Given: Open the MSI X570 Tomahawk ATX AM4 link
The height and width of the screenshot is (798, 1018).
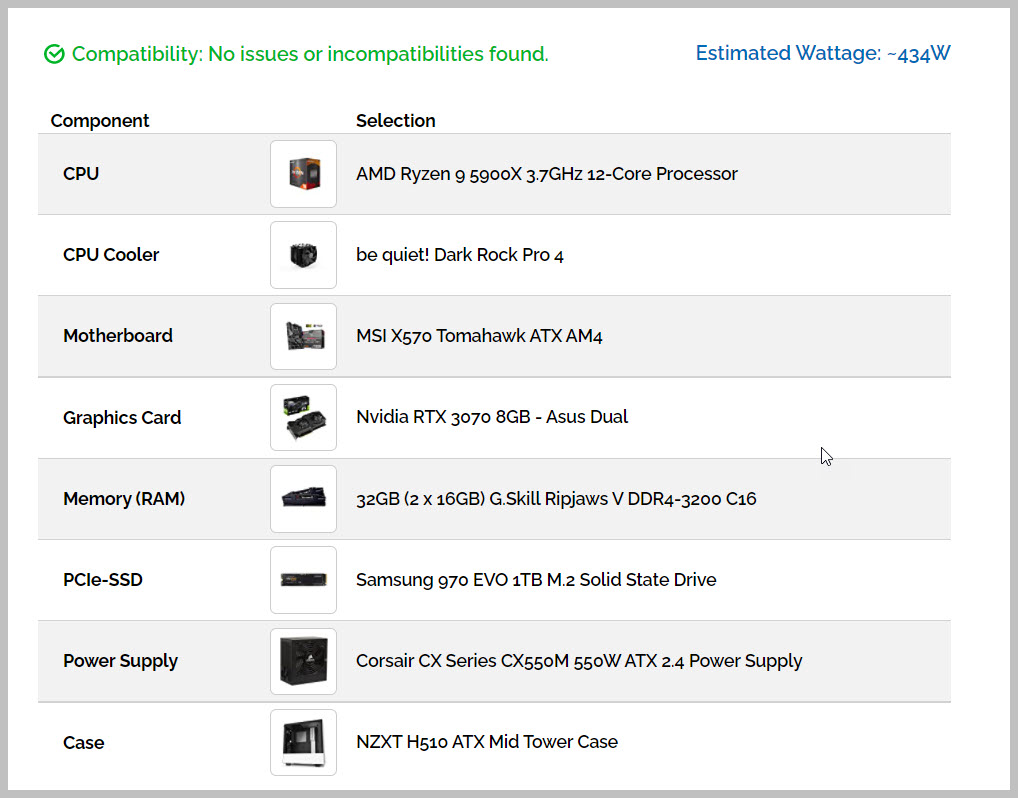Looking at the screenshot, I should [x=479, y=336].
